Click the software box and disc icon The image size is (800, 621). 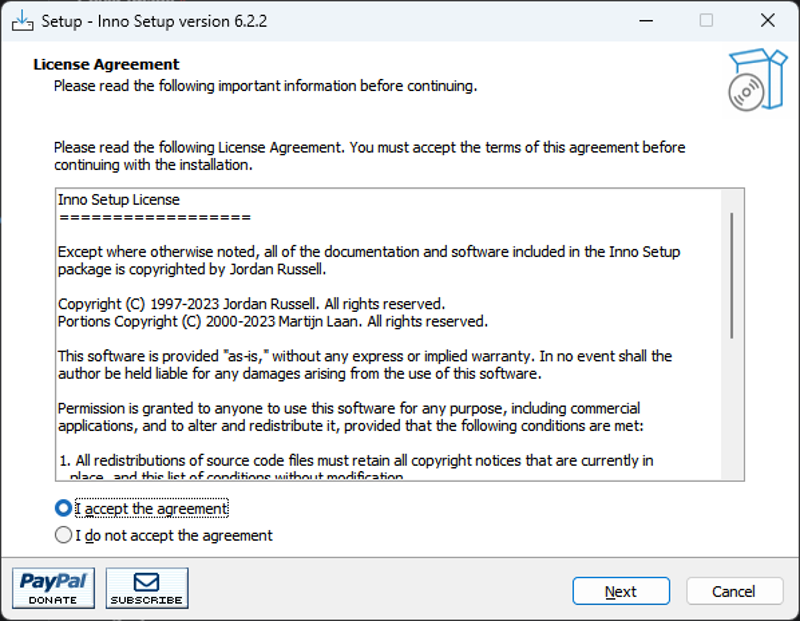[757, 80]
